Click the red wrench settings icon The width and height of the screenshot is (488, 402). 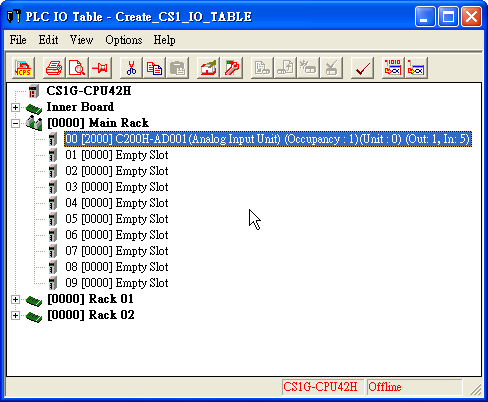click(x=232, y=68)
